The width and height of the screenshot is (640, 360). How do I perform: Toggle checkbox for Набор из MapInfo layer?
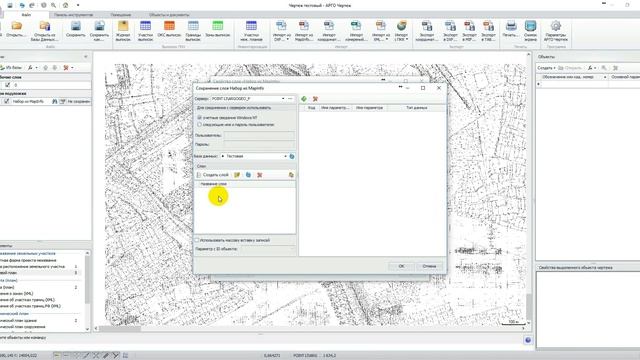pos(6,101)
